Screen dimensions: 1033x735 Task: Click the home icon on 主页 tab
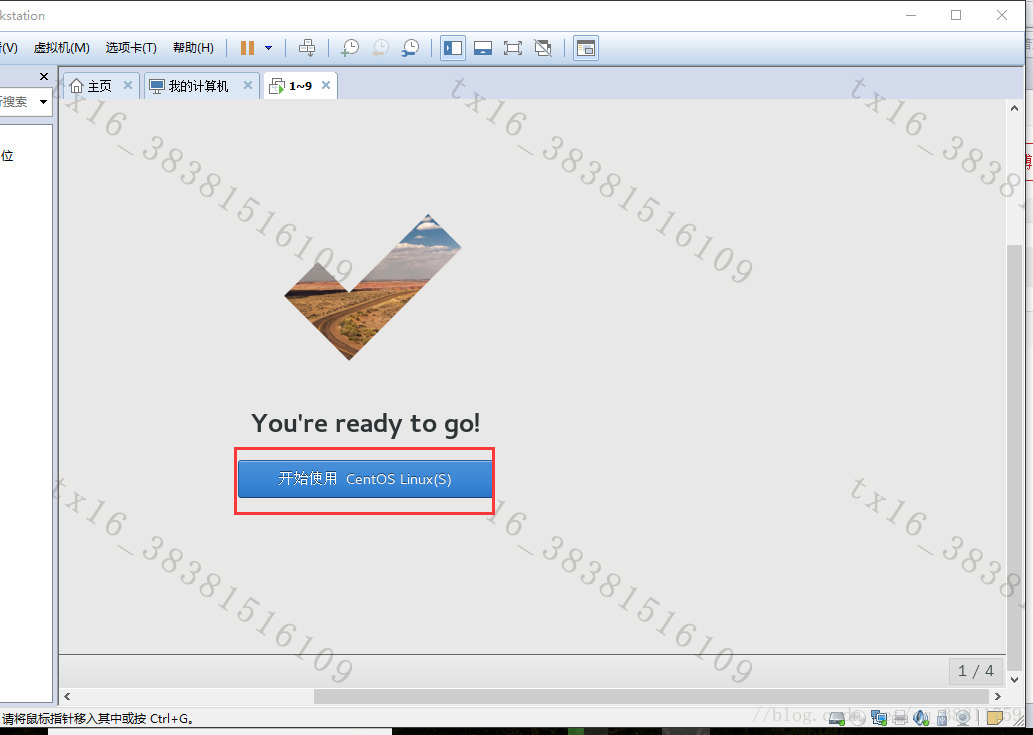tap(76, 86)
